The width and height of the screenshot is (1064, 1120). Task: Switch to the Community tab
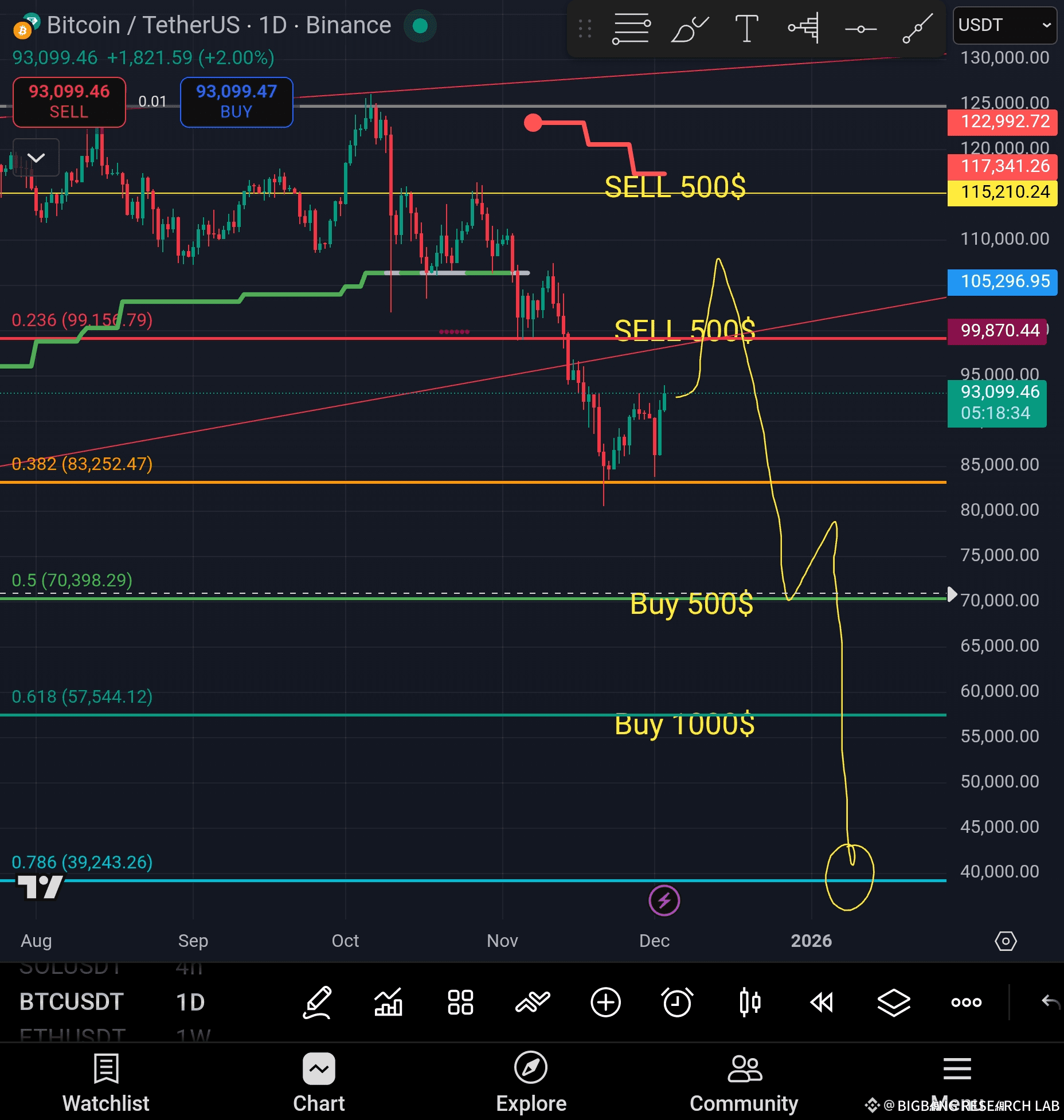(x=744, y=1082)
